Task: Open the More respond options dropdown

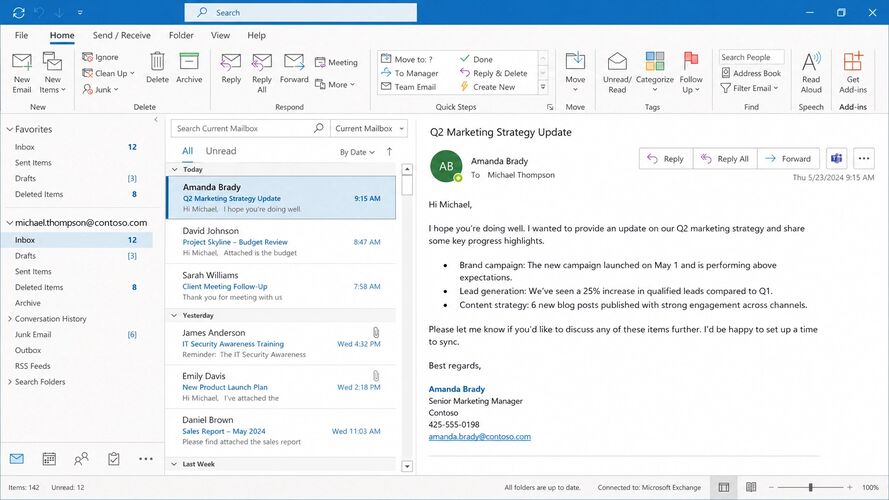Action: 335,84
